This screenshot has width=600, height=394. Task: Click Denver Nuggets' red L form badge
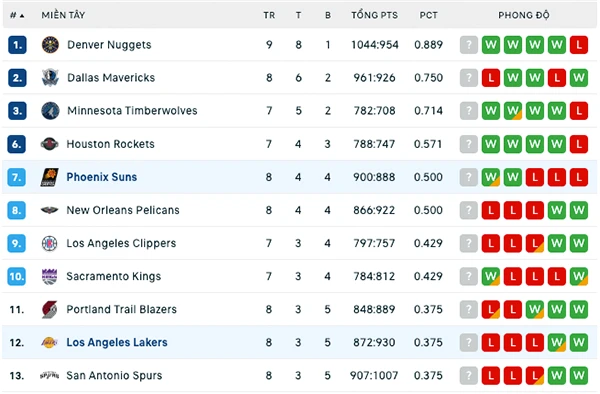coord(579,45)
